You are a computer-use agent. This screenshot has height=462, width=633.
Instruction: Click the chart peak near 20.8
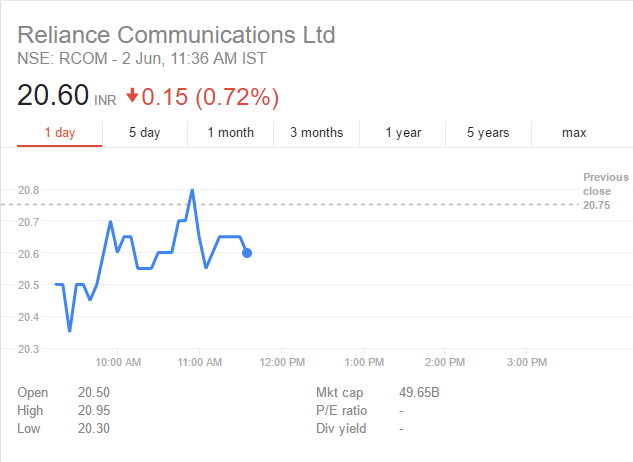point(192,190)
